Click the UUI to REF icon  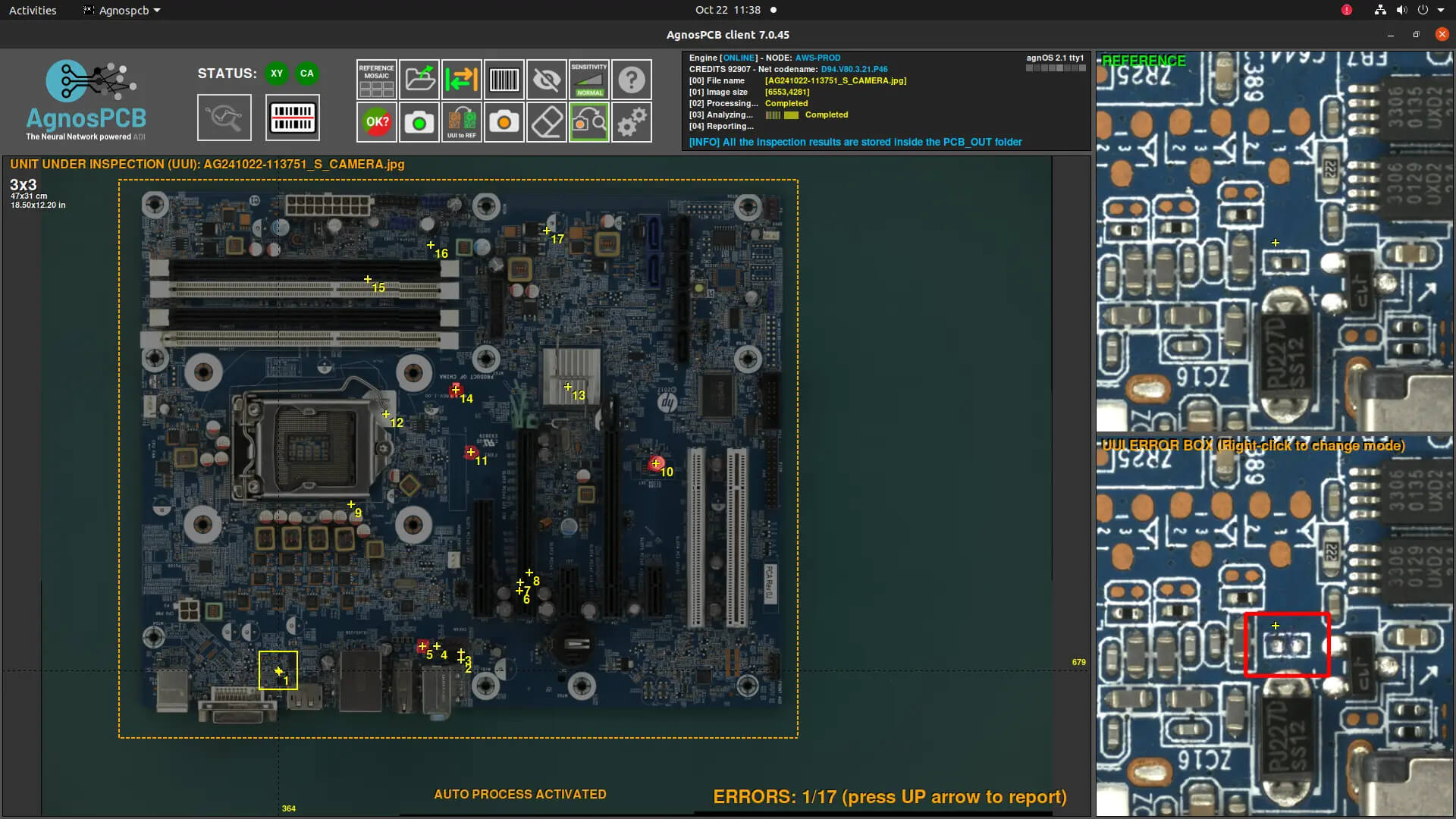[461, 122]
